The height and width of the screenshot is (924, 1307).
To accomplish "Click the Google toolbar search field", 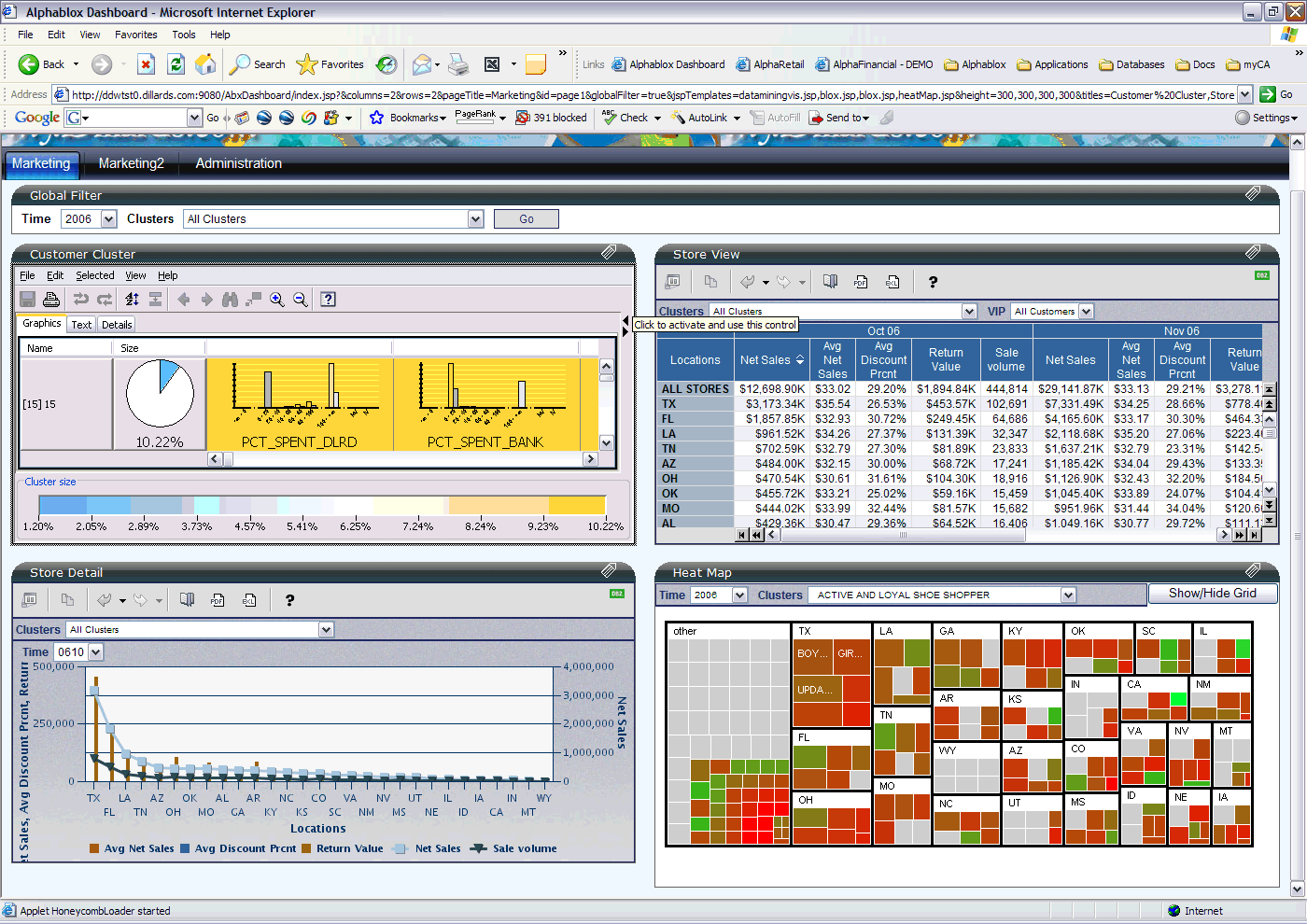I will point(133,118).
